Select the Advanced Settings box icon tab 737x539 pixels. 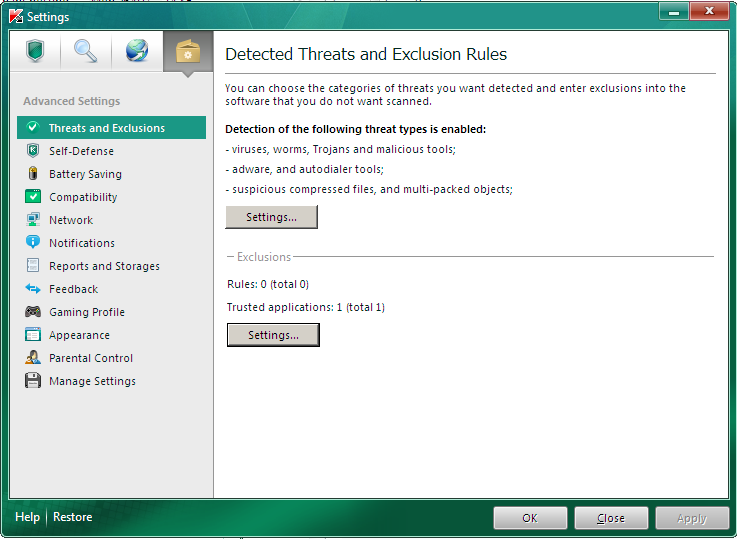[188, 51]
